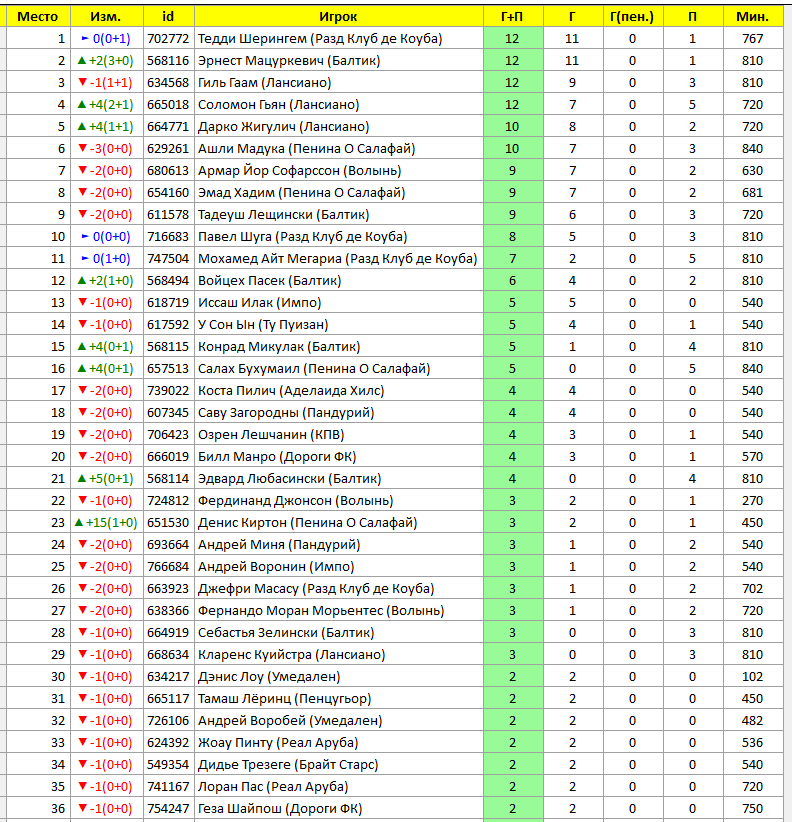The height and width of the screenshot is (822, 792).
Task: Click Геза Шайпош (Дороги ФК) cell
Action: click(x=339, y=809)
